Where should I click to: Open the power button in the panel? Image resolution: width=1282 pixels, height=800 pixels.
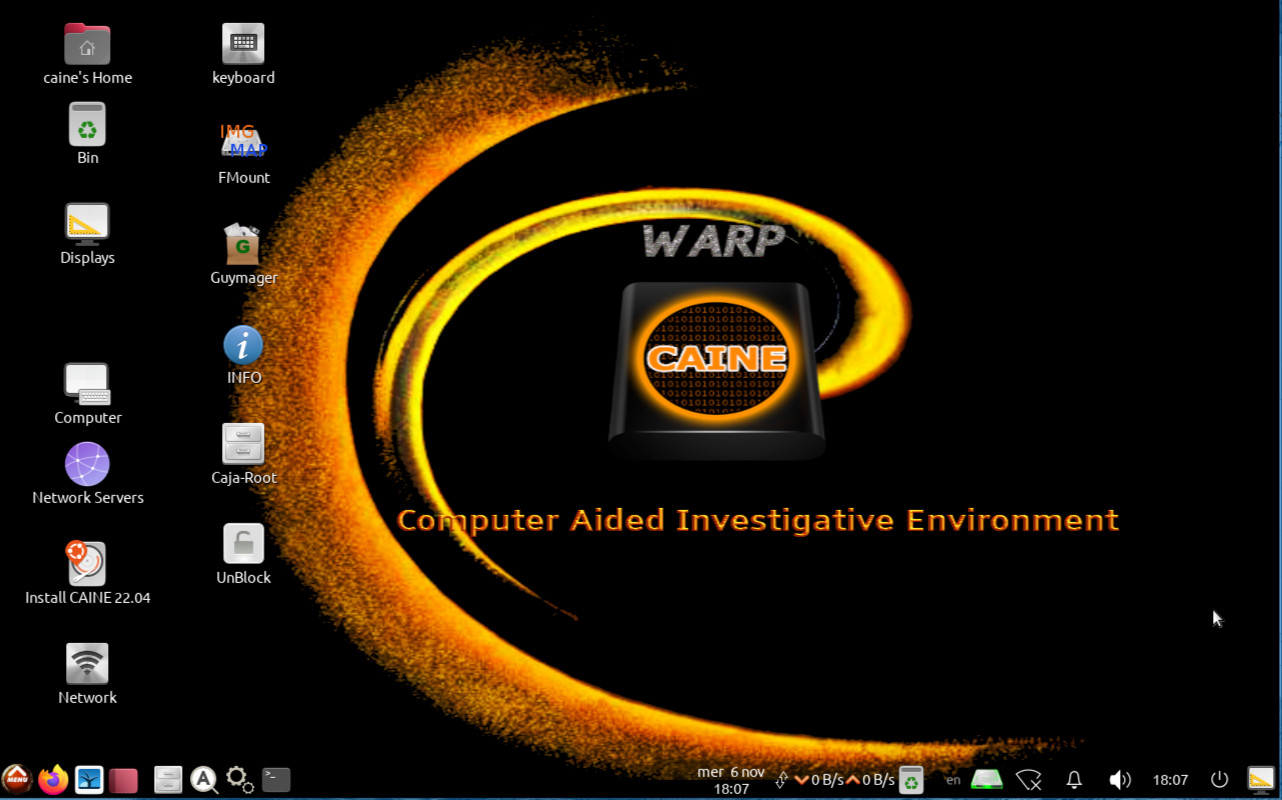tap(1219, 780)
